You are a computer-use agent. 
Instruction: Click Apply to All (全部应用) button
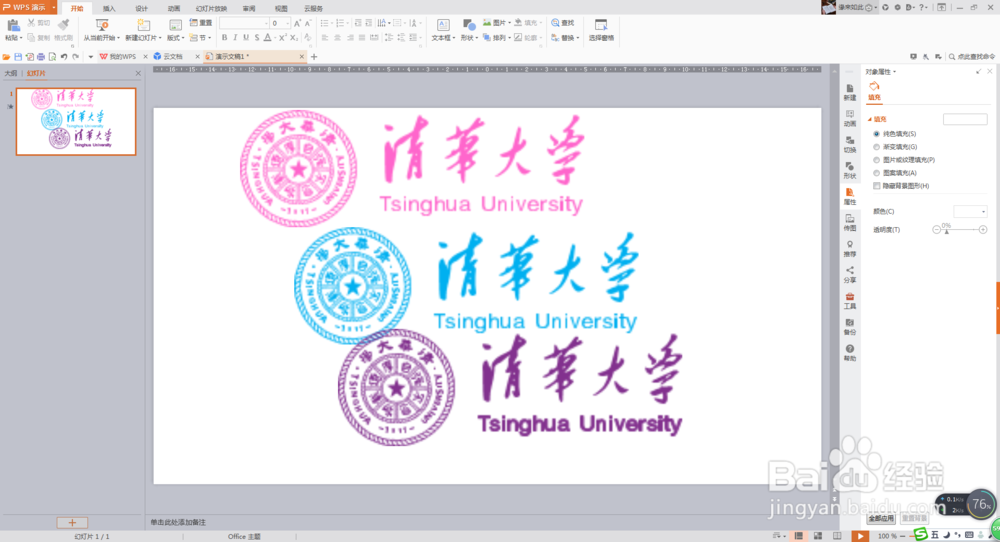tap(881, 518)
